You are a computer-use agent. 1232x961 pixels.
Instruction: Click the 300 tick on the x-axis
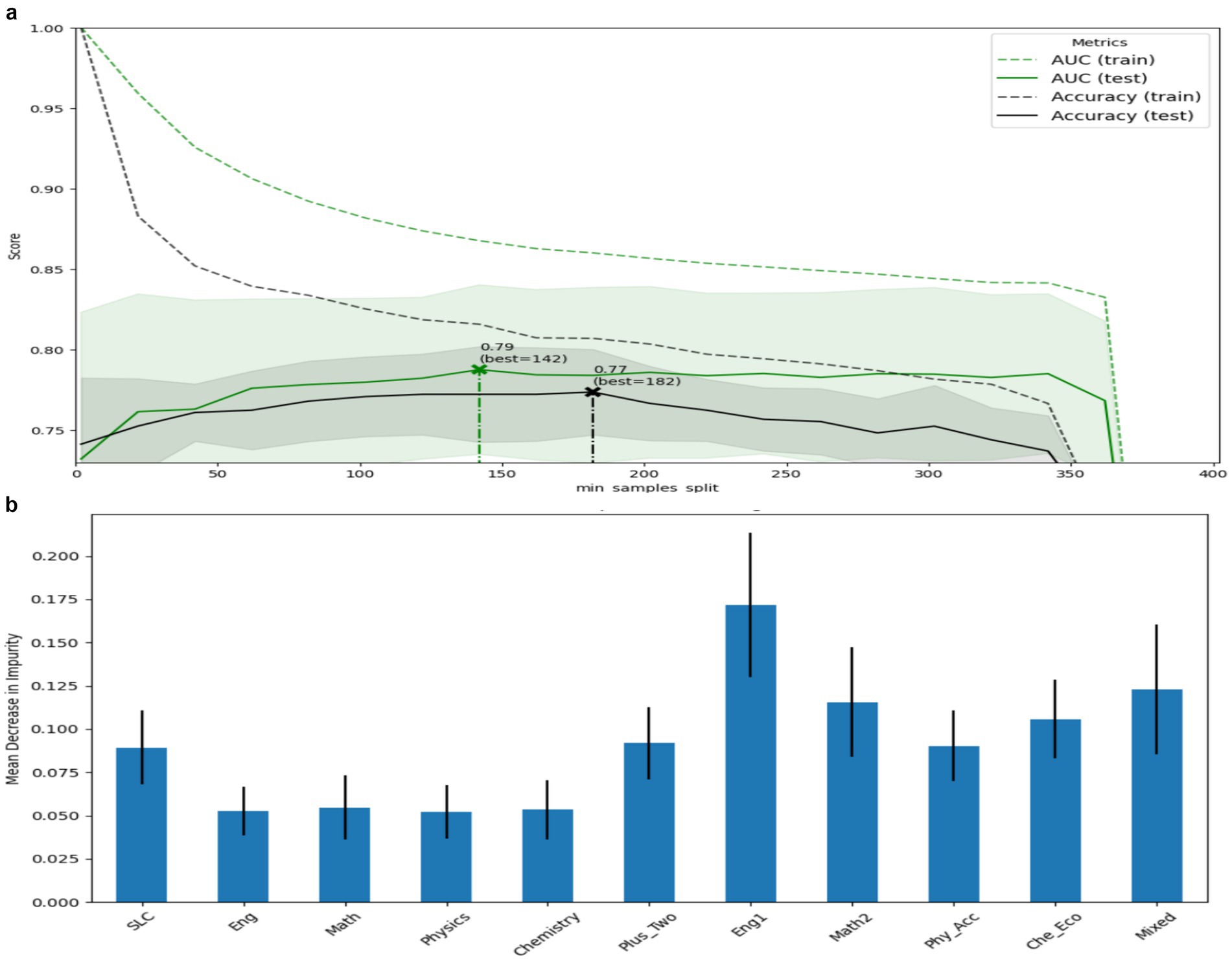[928, 474]
